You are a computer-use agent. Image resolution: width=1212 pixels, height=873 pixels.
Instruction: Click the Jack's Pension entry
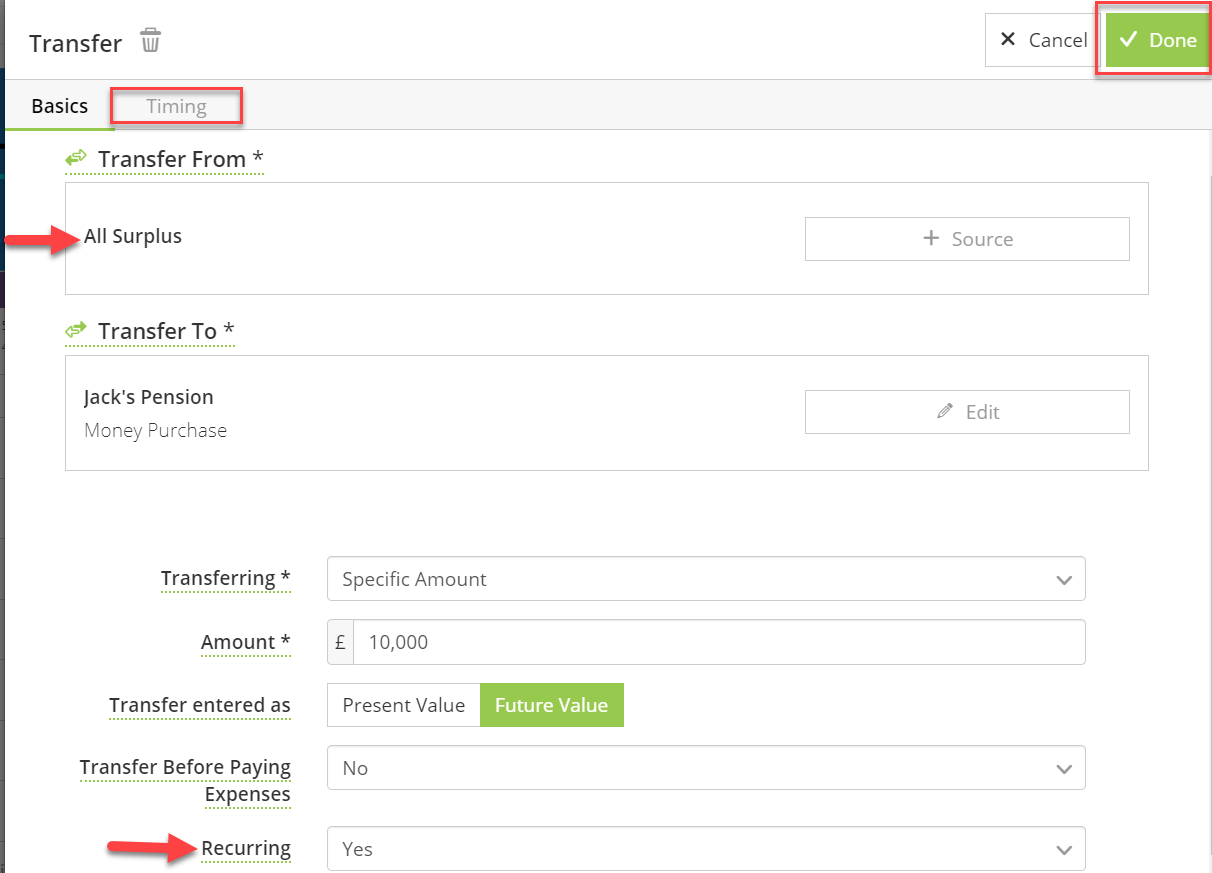click(x=149, y=397)
